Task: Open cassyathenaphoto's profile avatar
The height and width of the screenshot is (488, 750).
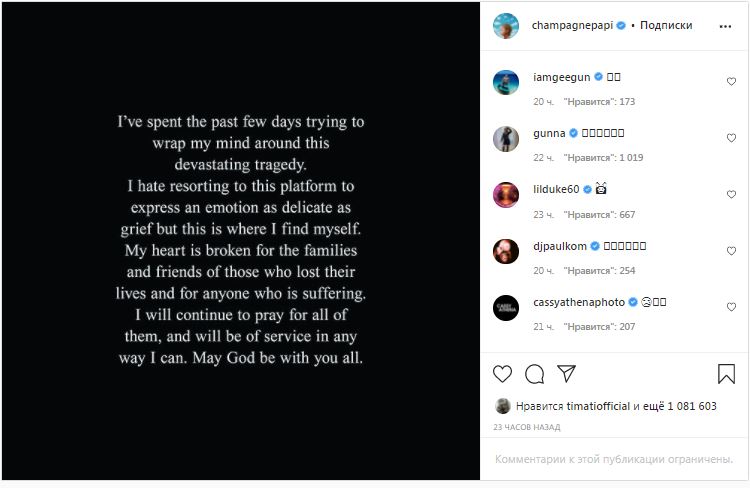Action: 506,307
